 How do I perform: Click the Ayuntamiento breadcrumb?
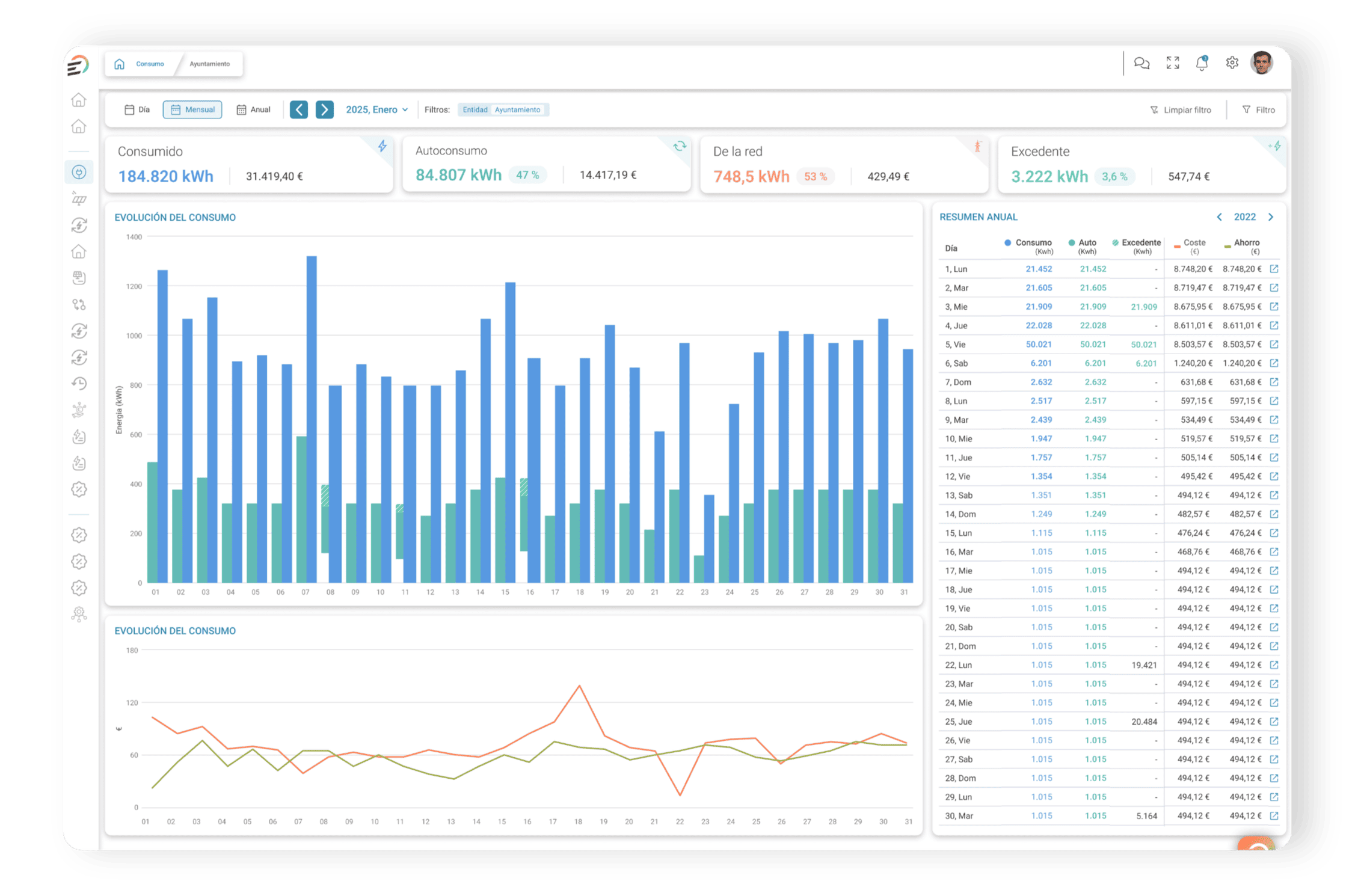point(209,64)
